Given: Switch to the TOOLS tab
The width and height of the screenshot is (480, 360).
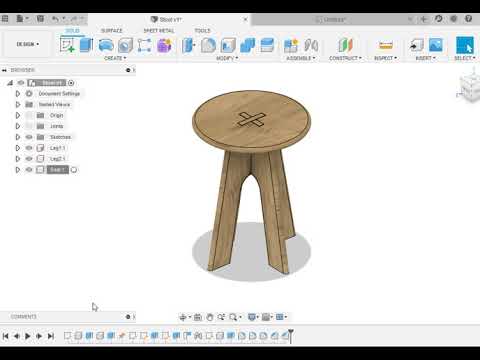Looking at the screenshot, I should (202, 30).
